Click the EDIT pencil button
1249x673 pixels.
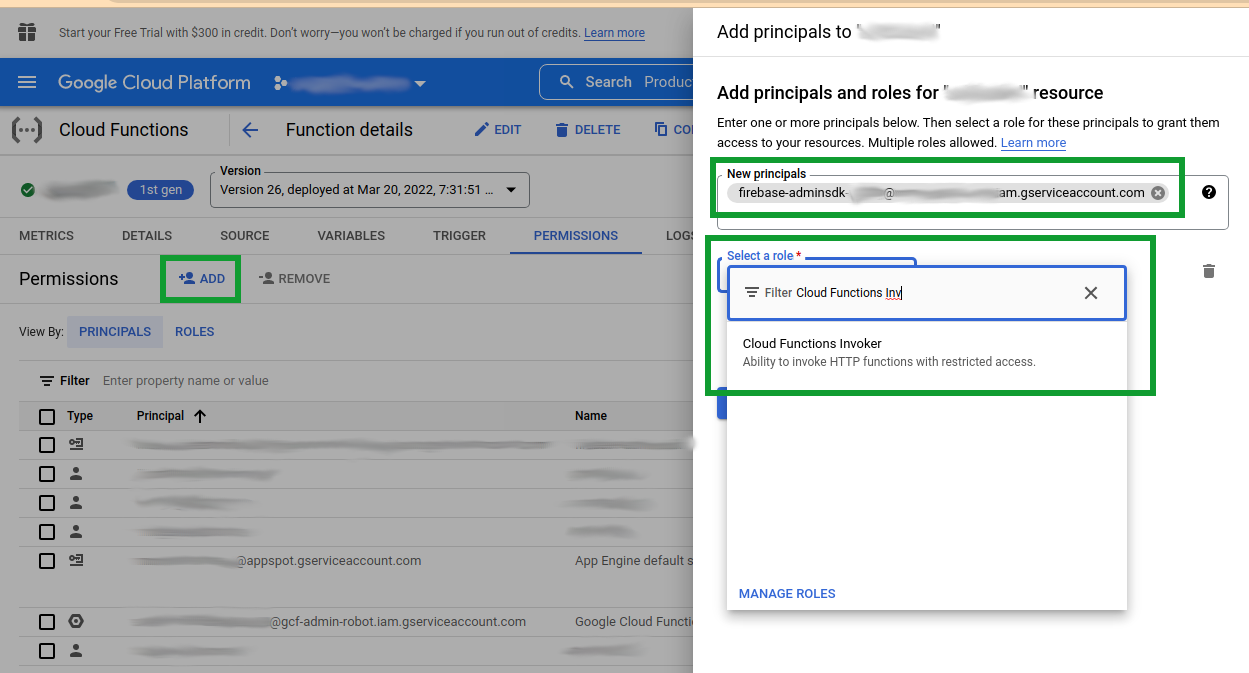tap(497, 130)
